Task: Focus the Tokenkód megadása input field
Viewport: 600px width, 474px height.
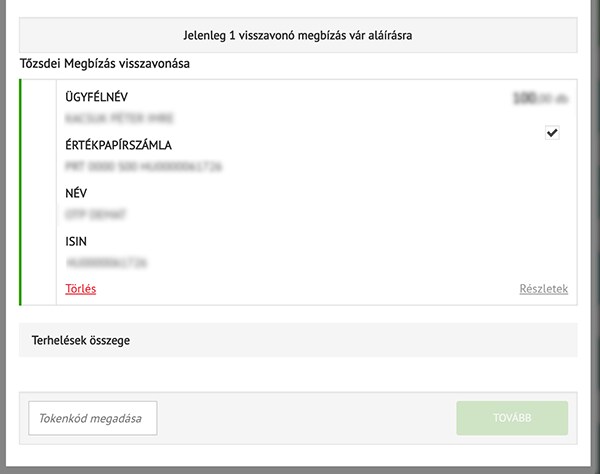Action: 93,418
